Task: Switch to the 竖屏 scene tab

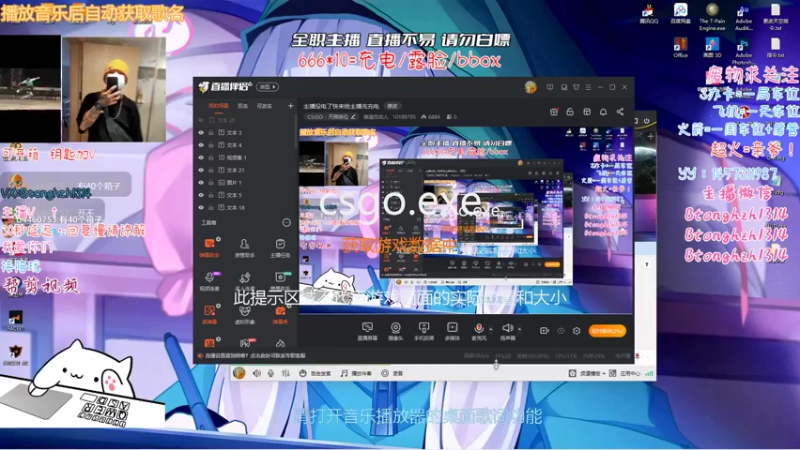Action: point(243,106)
